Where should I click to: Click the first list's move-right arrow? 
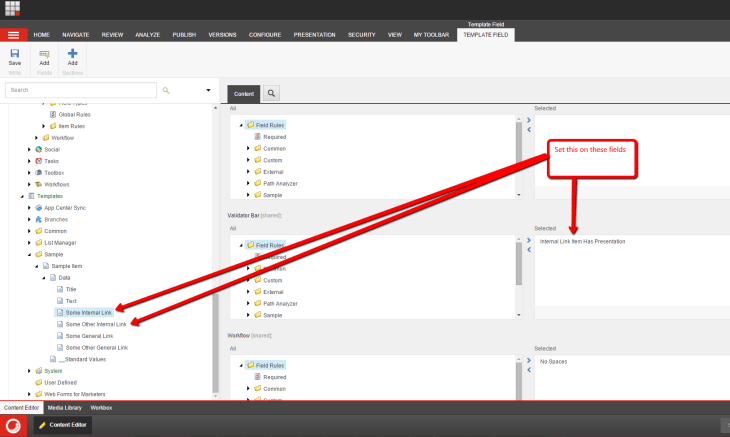coord(529,120)
